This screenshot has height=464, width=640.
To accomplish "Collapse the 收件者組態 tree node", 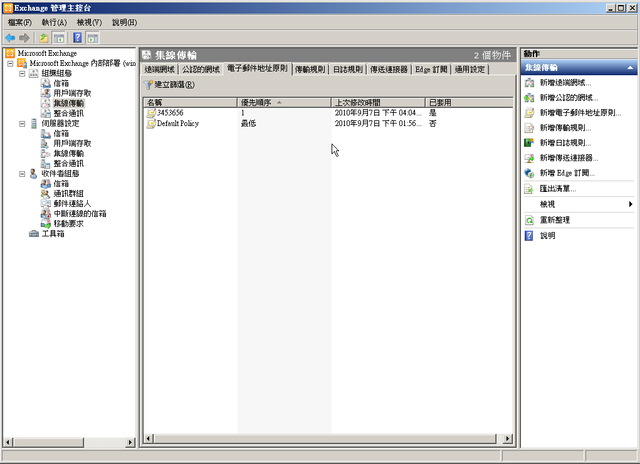I will pos(22,174).
